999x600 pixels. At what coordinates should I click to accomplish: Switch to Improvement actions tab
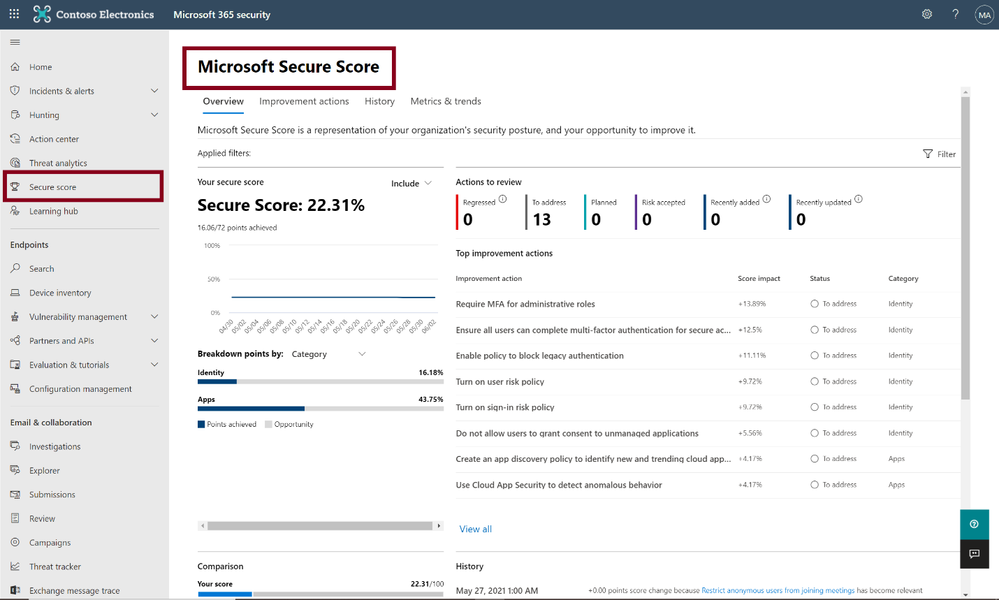tap(304, 101)
